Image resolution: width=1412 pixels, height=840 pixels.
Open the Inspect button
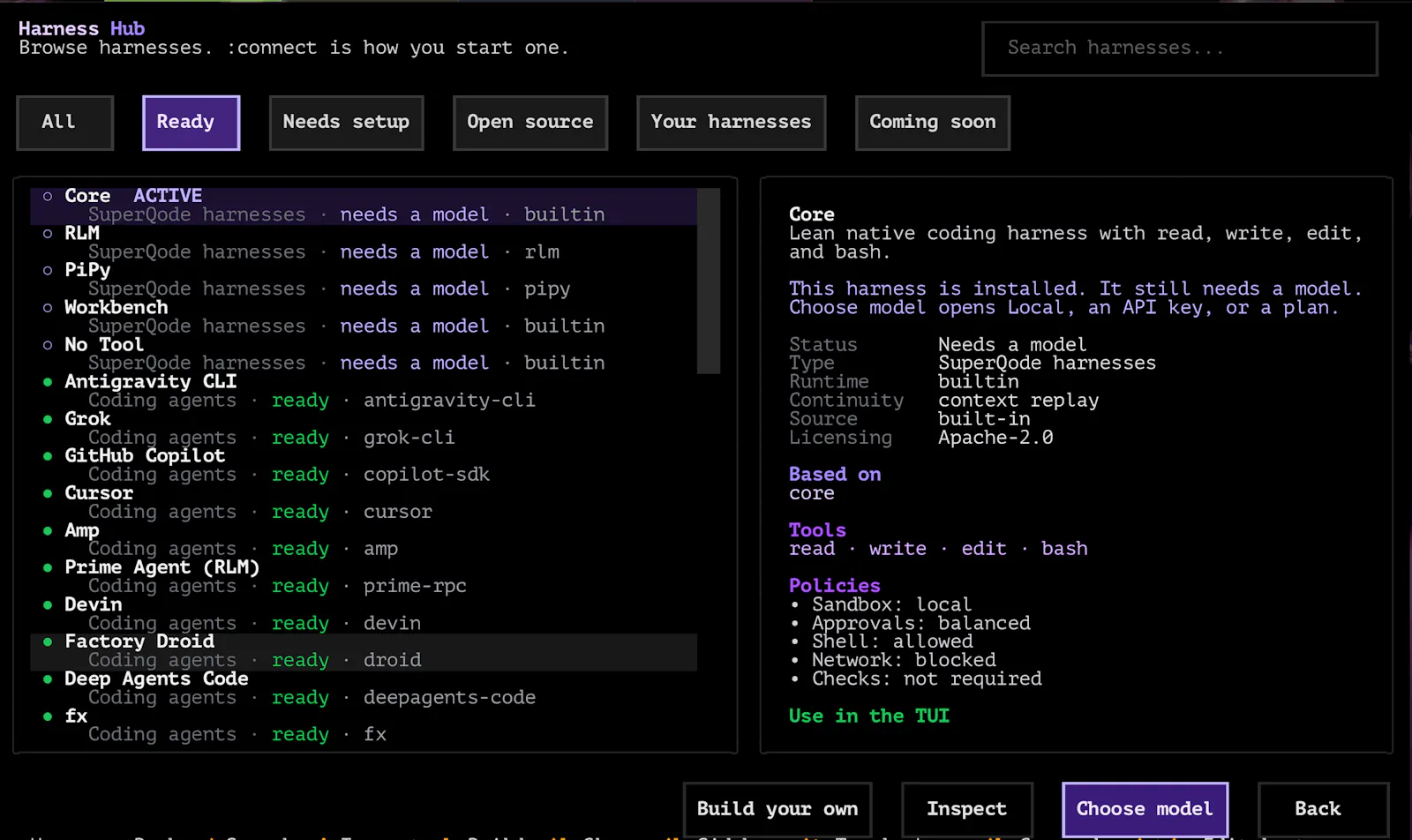pos(966,809)
